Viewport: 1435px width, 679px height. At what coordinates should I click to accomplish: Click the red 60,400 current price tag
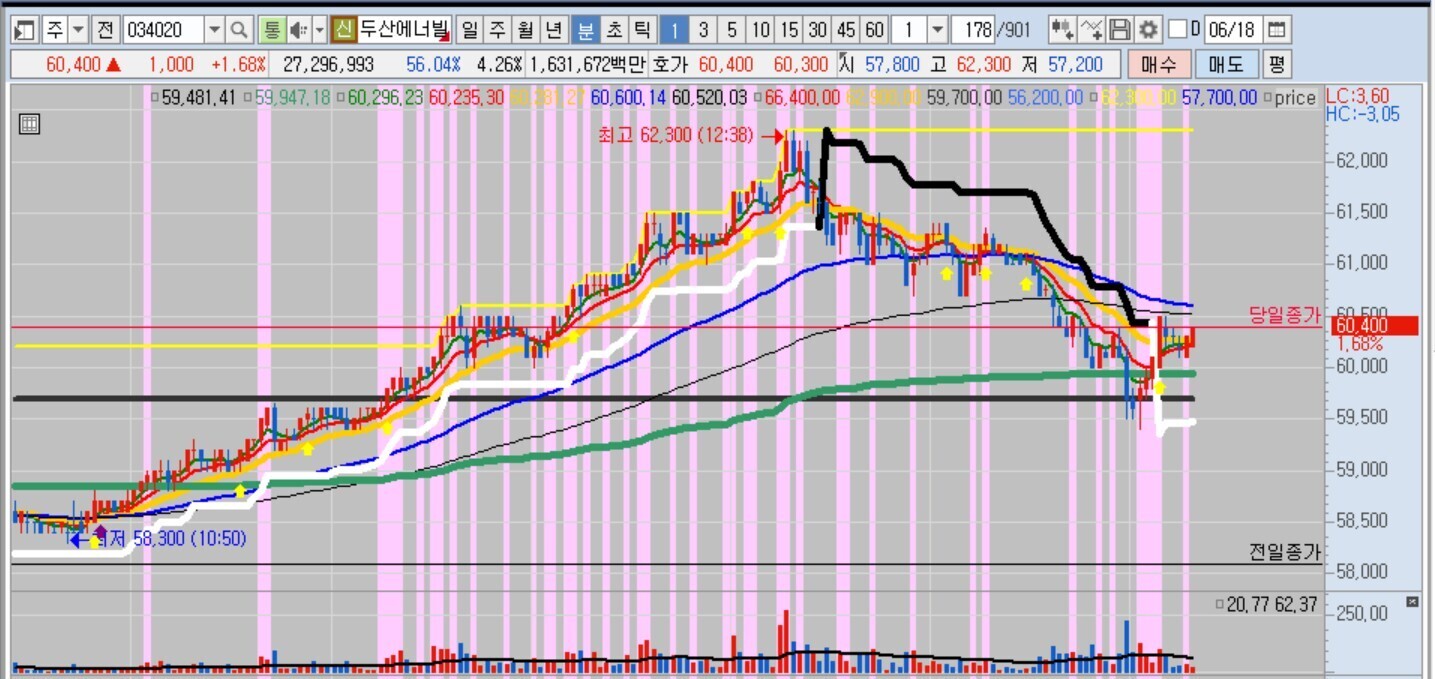pyautogui.click(x=1374, y=325)
